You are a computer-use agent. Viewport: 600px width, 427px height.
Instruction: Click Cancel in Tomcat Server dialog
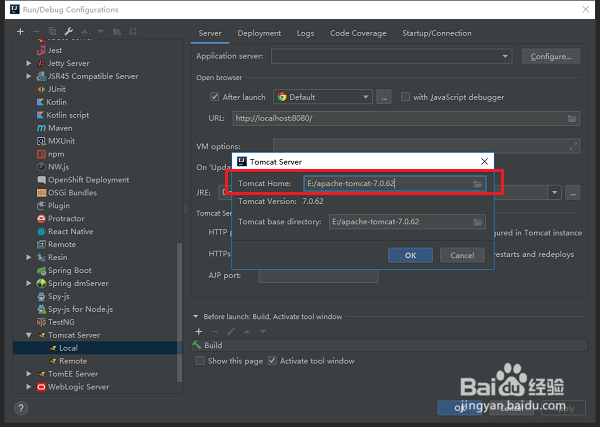point(462,255)
